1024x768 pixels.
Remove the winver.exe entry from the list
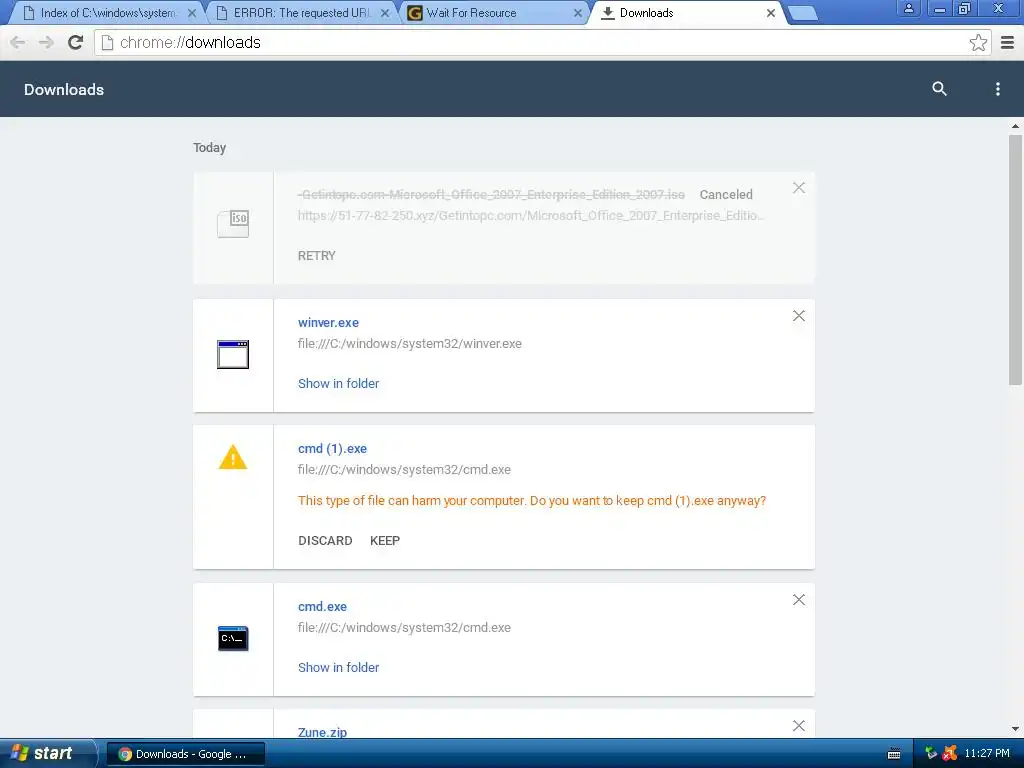click(x=799, y=316)
